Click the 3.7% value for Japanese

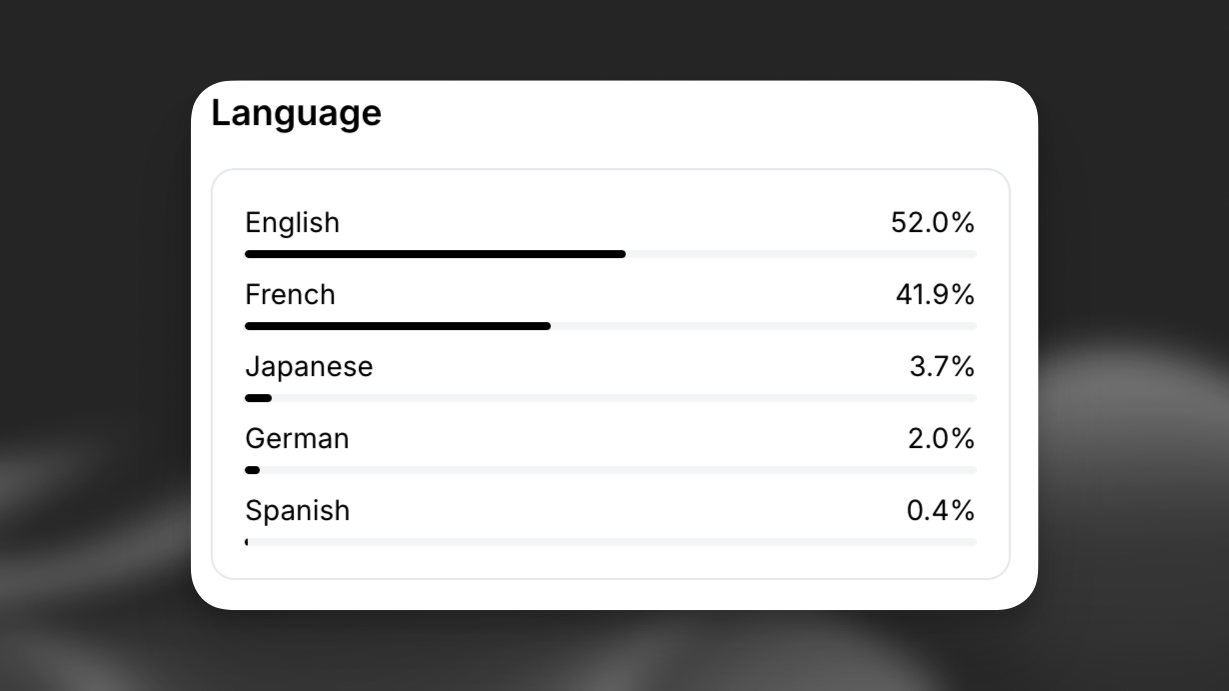click(x=945, y=367)
